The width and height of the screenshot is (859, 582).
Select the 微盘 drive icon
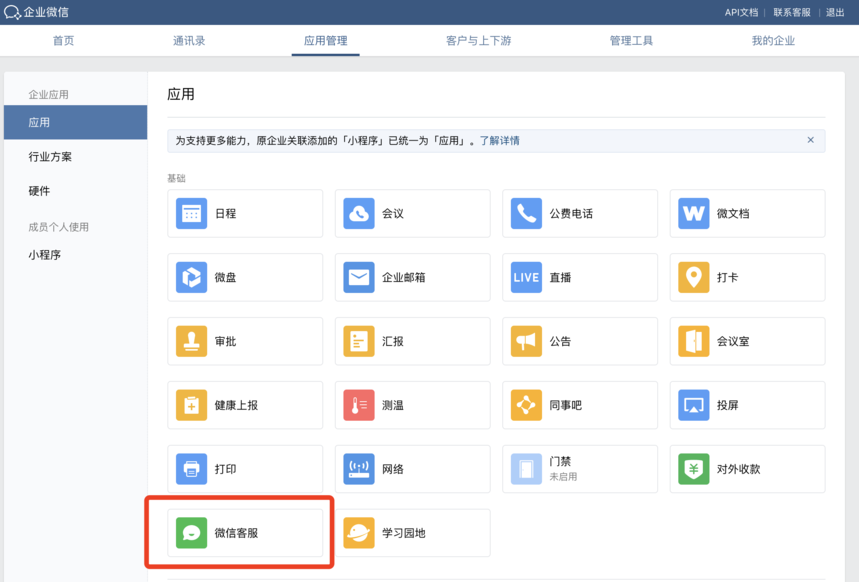coord(191,277)
